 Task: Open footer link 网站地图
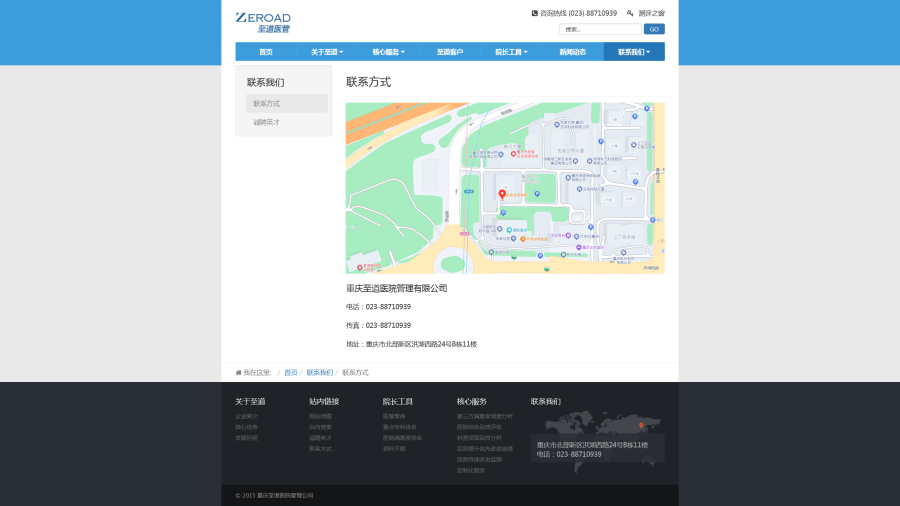pos(320,417)
